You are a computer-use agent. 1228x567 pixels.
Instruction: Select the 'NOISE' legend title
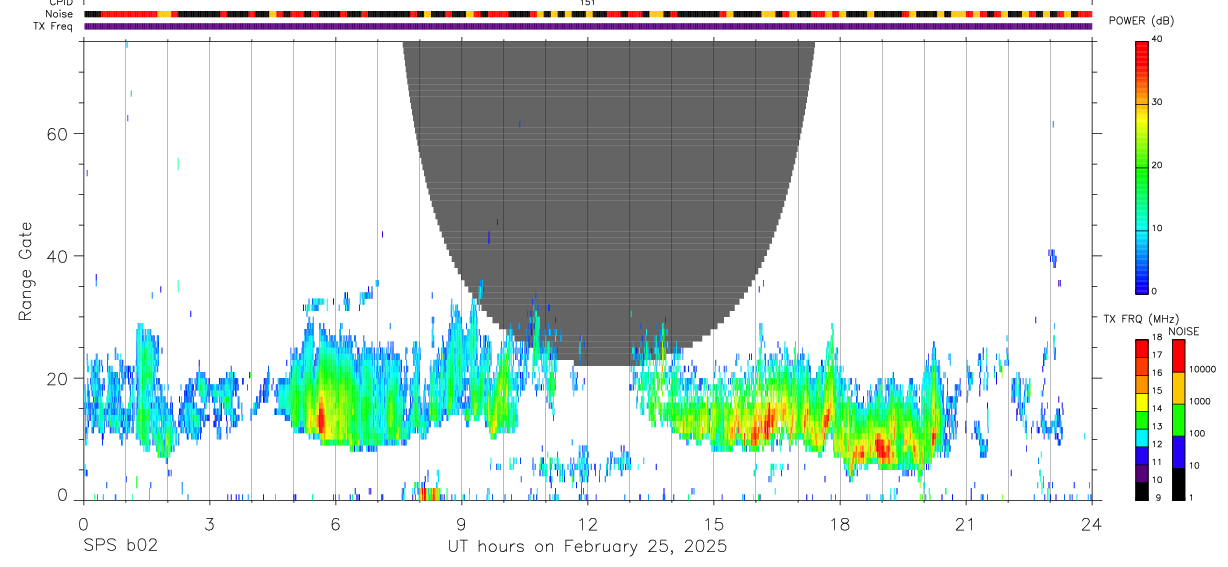pos(1183,331)
